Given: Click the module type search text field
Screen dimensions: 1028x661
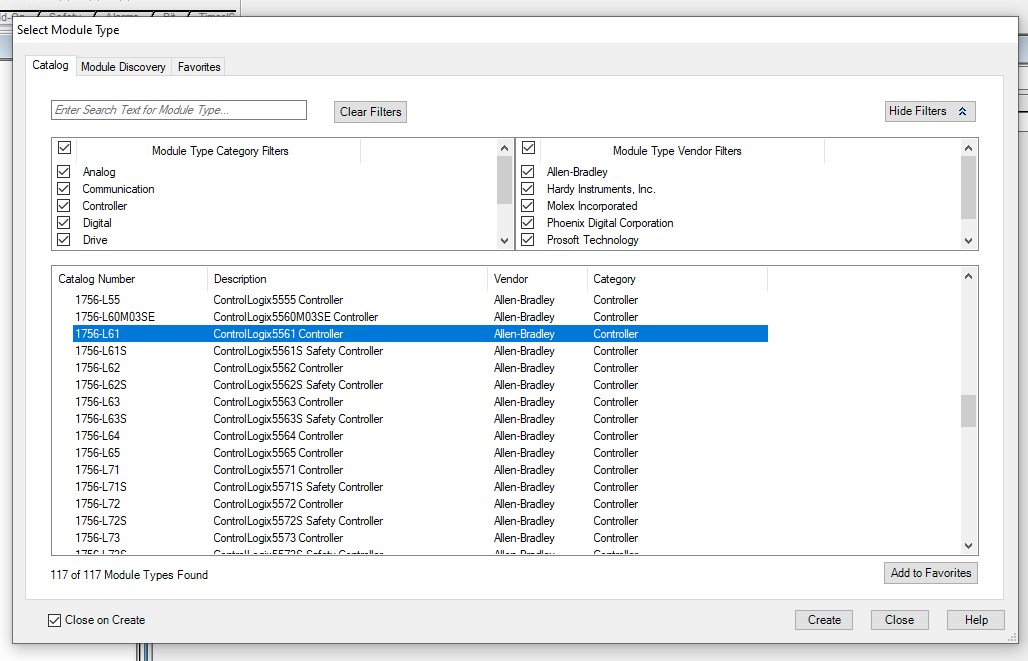Looking at the screenshot, I should [179, 110].
